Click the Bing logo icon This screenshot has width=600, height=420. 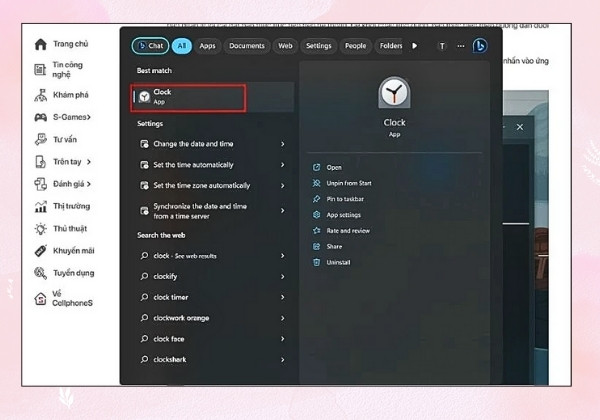480,46
